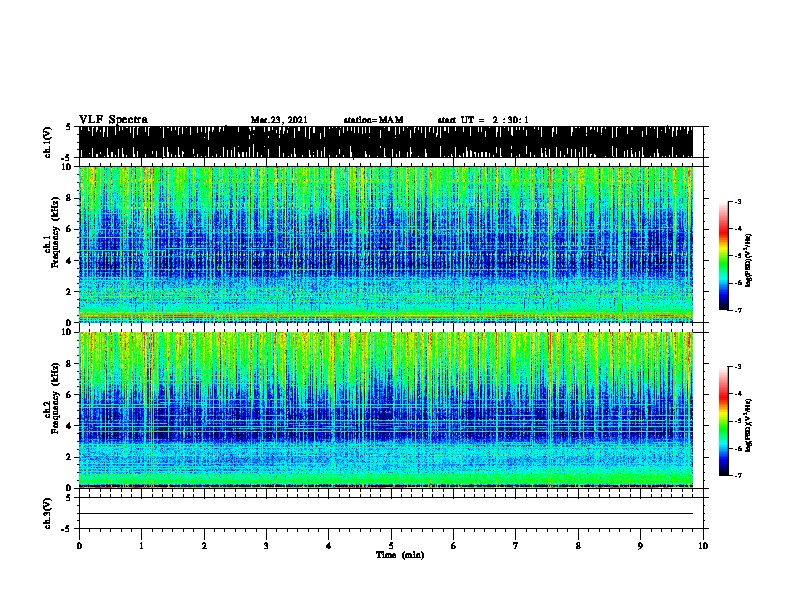Click the 'station=MAM' label
This screenshot has width=792, height=612.
[x=373, y=120]
